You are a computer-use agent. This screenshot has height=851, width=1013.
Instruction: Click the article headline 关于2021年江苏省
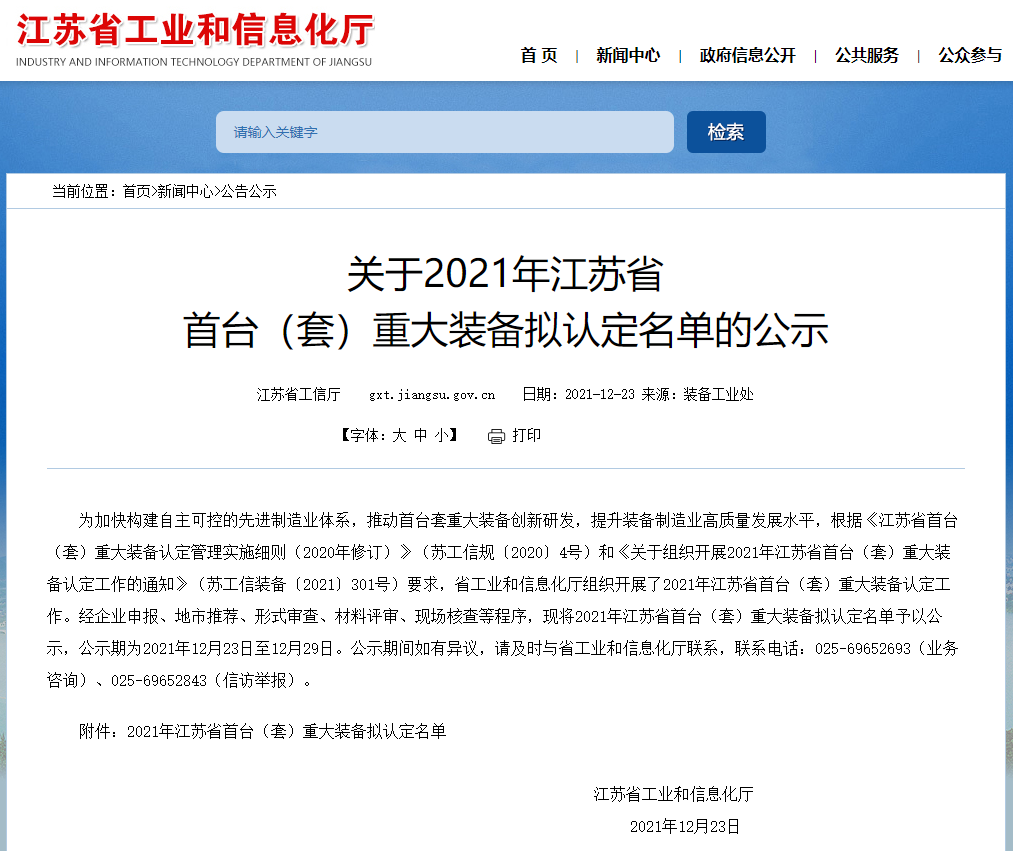505,274
